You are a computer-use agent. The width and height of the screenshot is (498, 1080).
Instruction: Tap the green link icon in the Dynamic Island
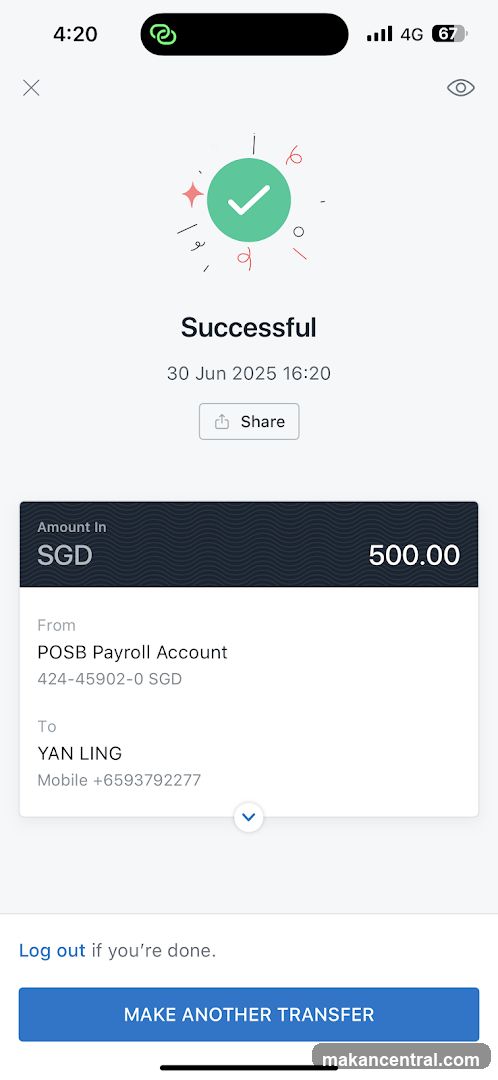click(x=163, y=34)
